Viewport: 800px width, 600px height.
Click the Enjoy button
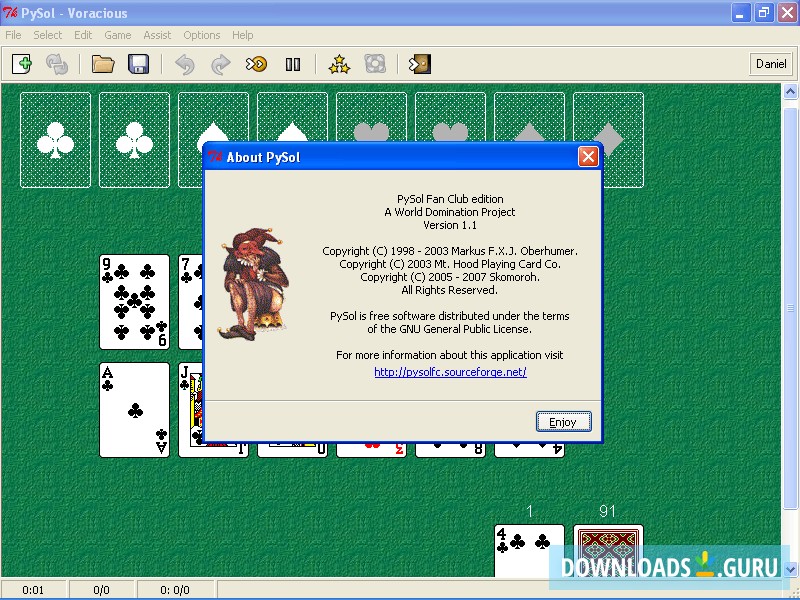563,421
